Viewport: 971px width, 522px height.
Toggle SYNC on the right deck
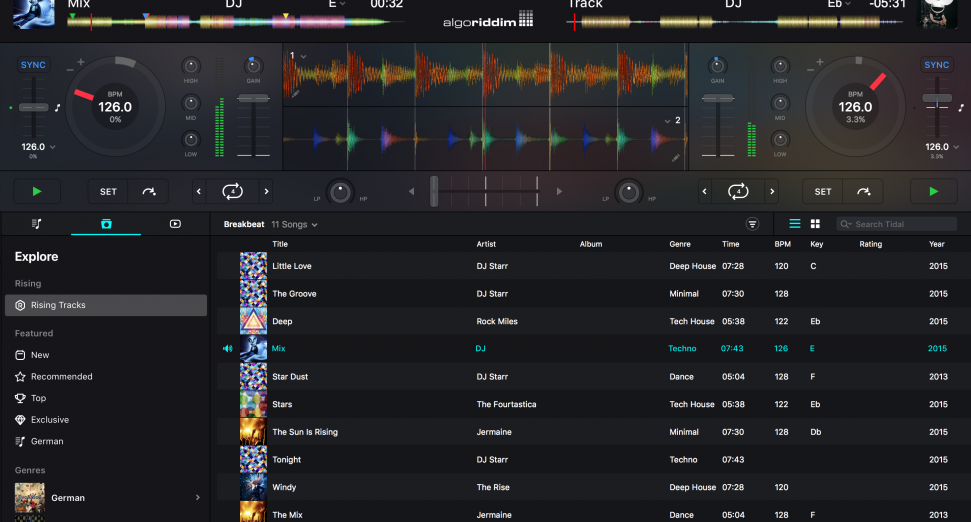coord(936,65)
